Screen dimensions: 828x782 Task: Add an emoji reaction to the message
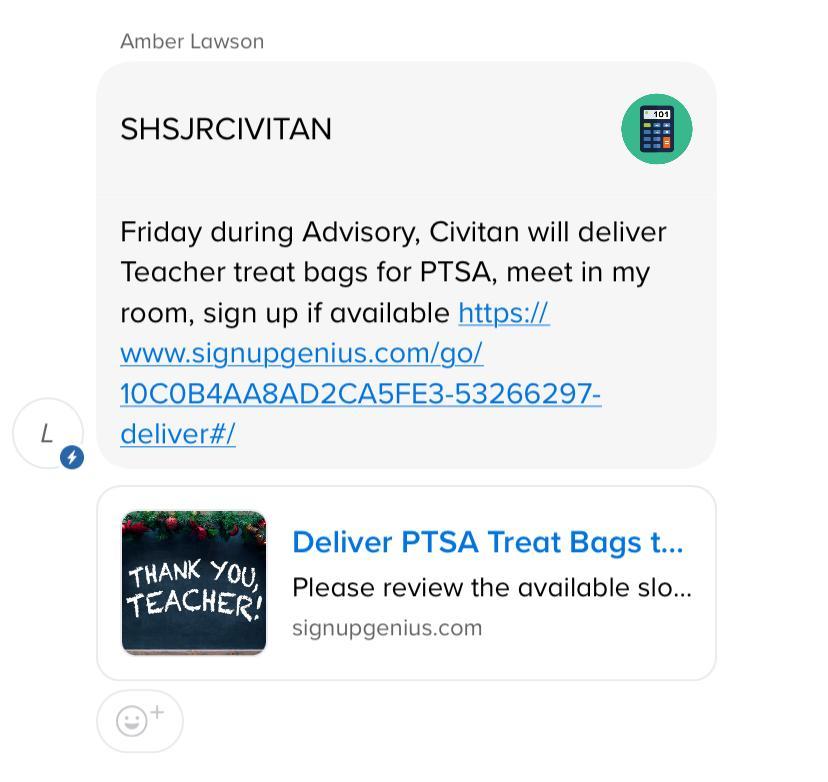pyautogui.click(x=140, y=721)
